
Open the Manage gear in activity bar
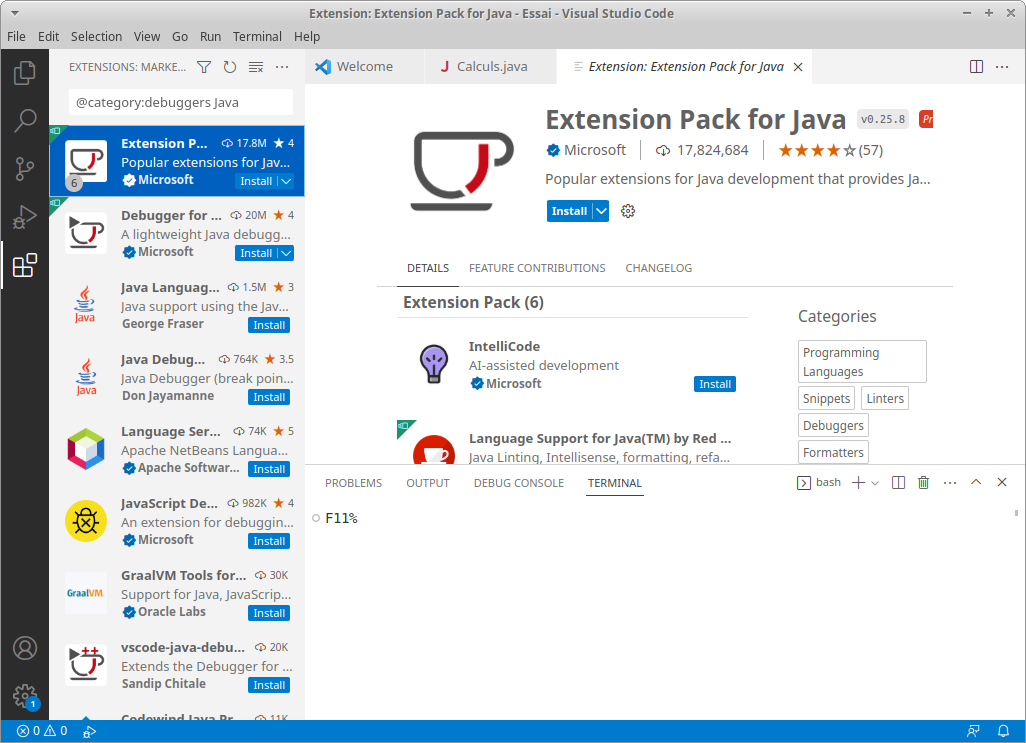click(25, 697)
